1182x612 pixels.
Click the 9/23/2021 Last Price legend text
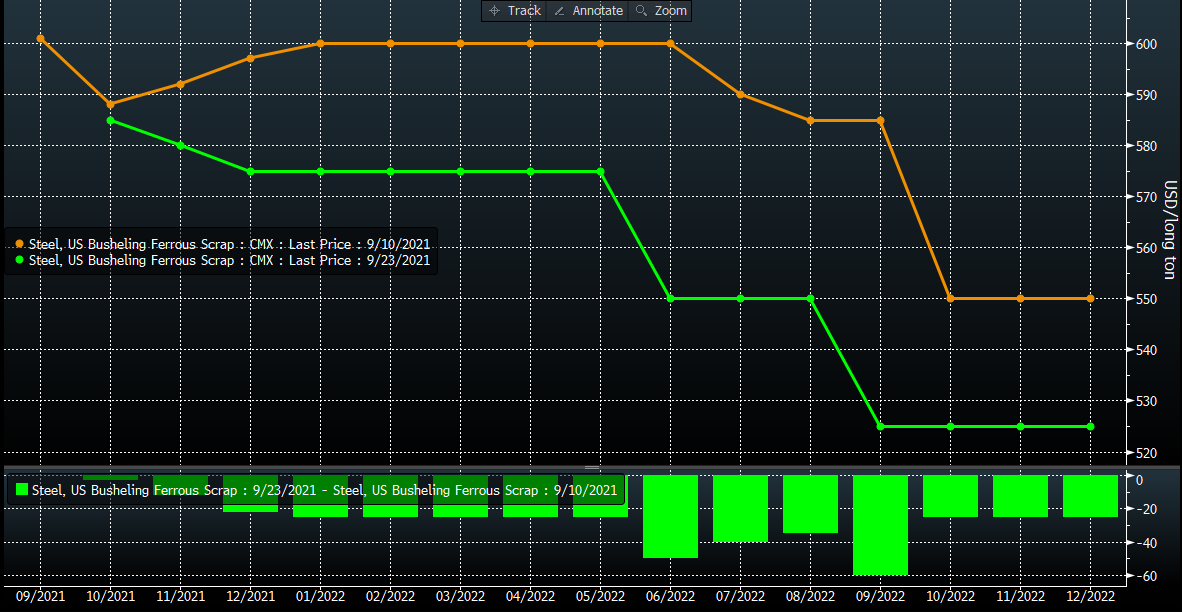point(230,260)
